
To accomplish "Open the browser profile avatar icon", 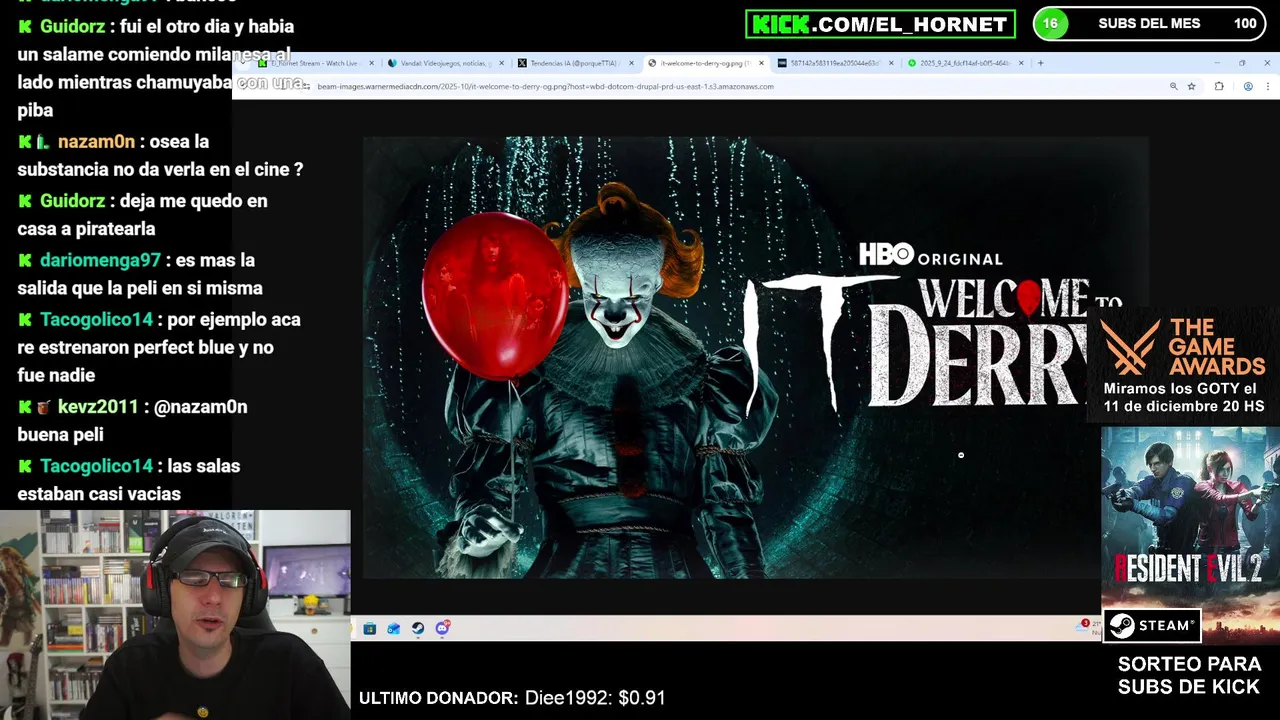I will (x=1247, y=86).
